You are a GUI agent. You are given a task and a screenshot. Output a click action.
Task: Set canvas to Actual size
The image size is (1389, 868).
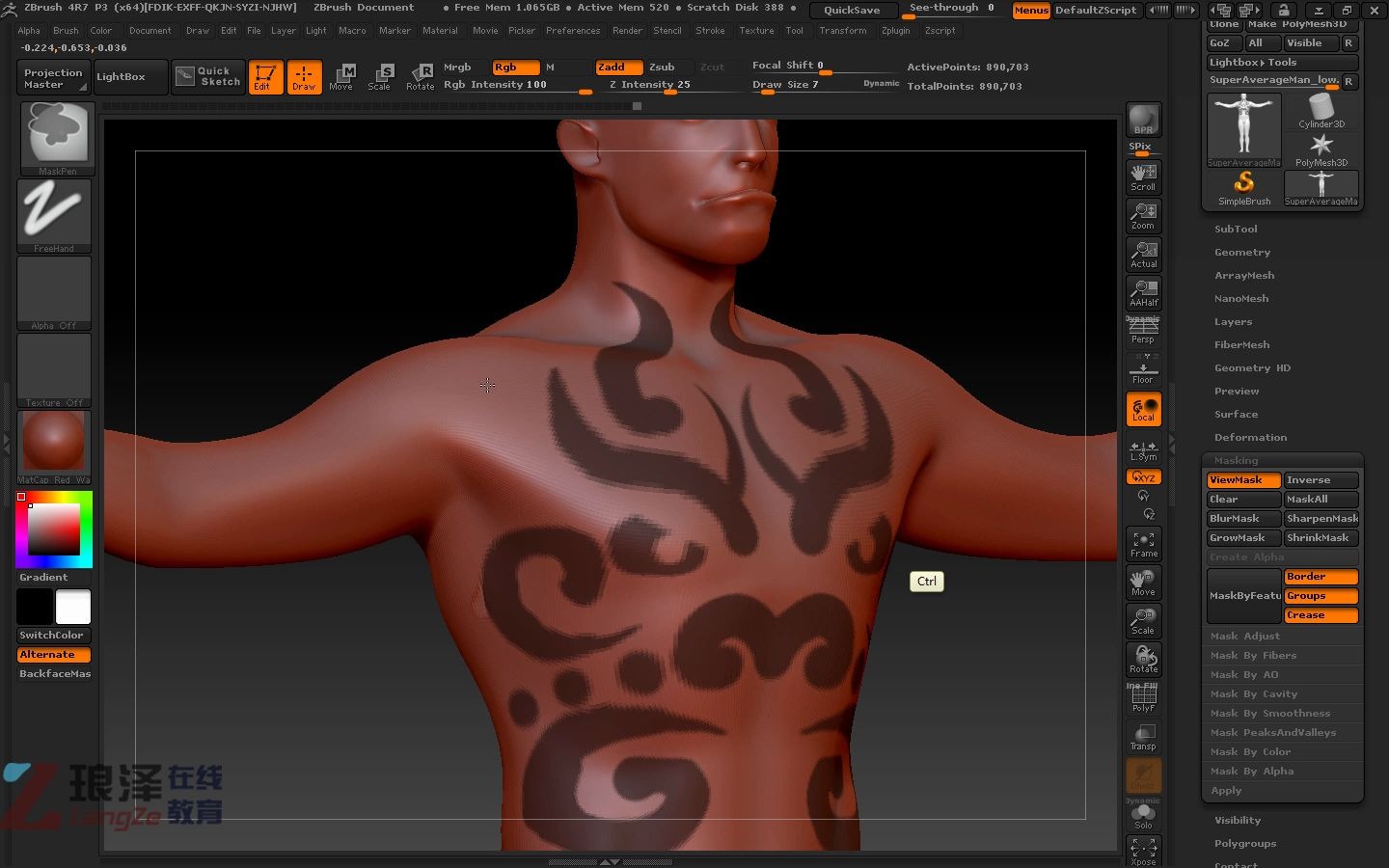point(1144,255)
